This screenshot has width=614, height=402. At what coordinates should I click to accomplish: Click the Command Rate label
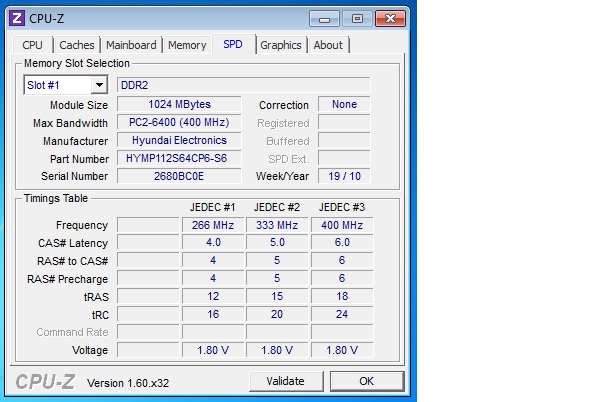pyautogui.click(x=72, y=332)
